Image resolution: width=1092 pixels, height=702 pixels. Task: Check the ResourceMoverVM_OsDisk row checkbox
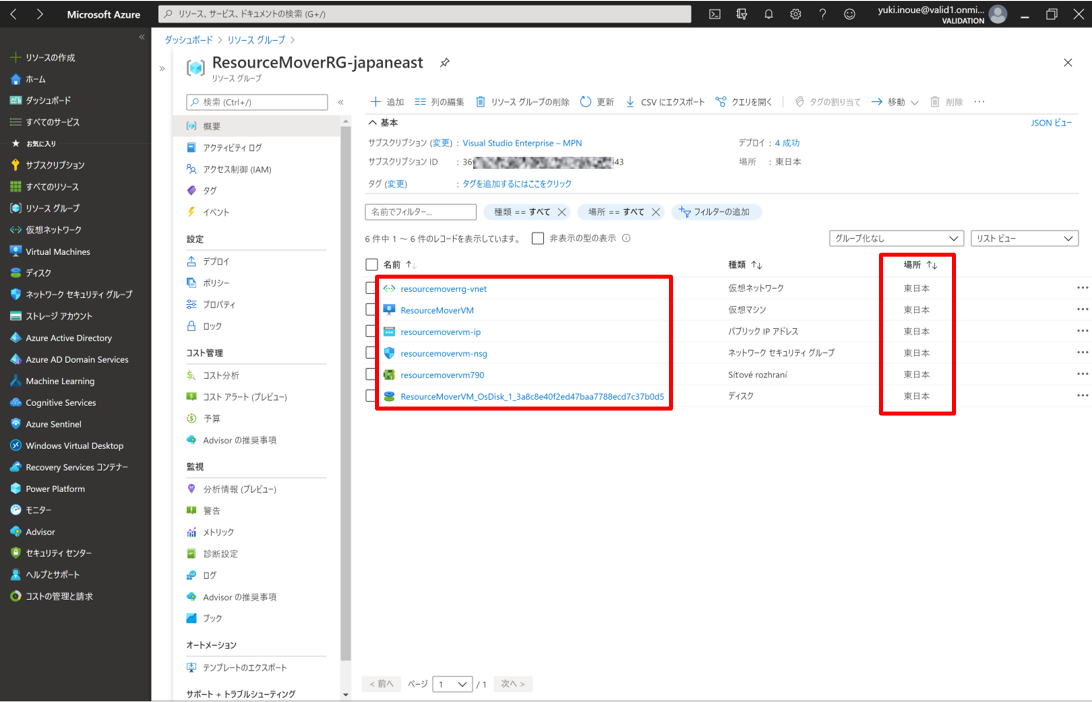click(x=371, y=396)
